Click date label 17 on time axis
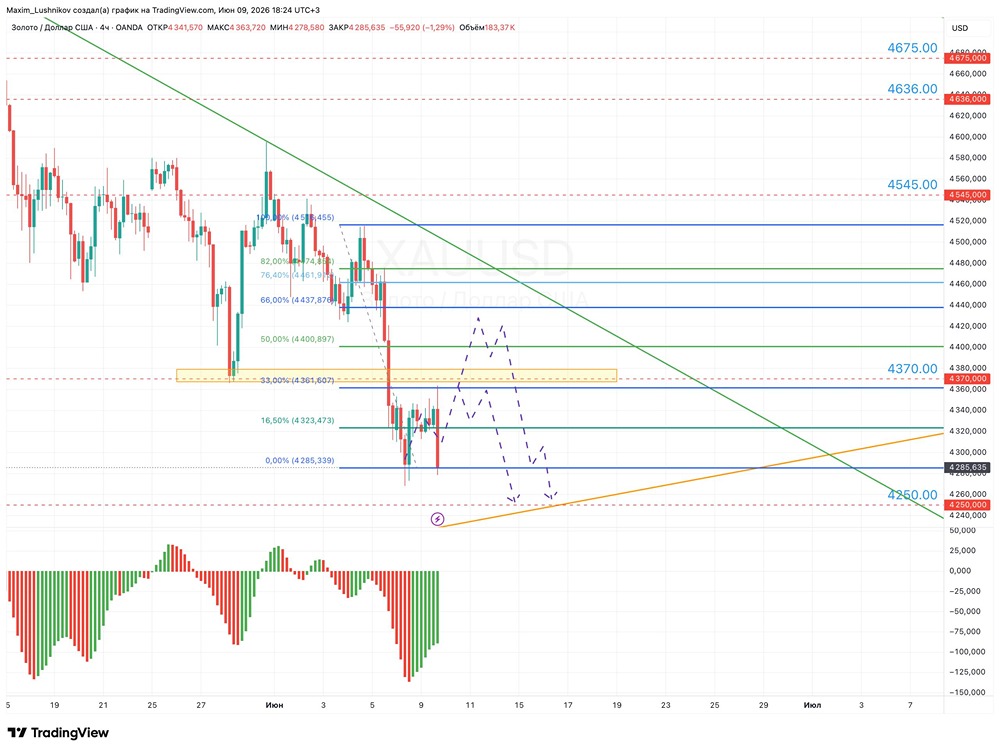This screenshot has width=1000, height=752. pos(568,705)
